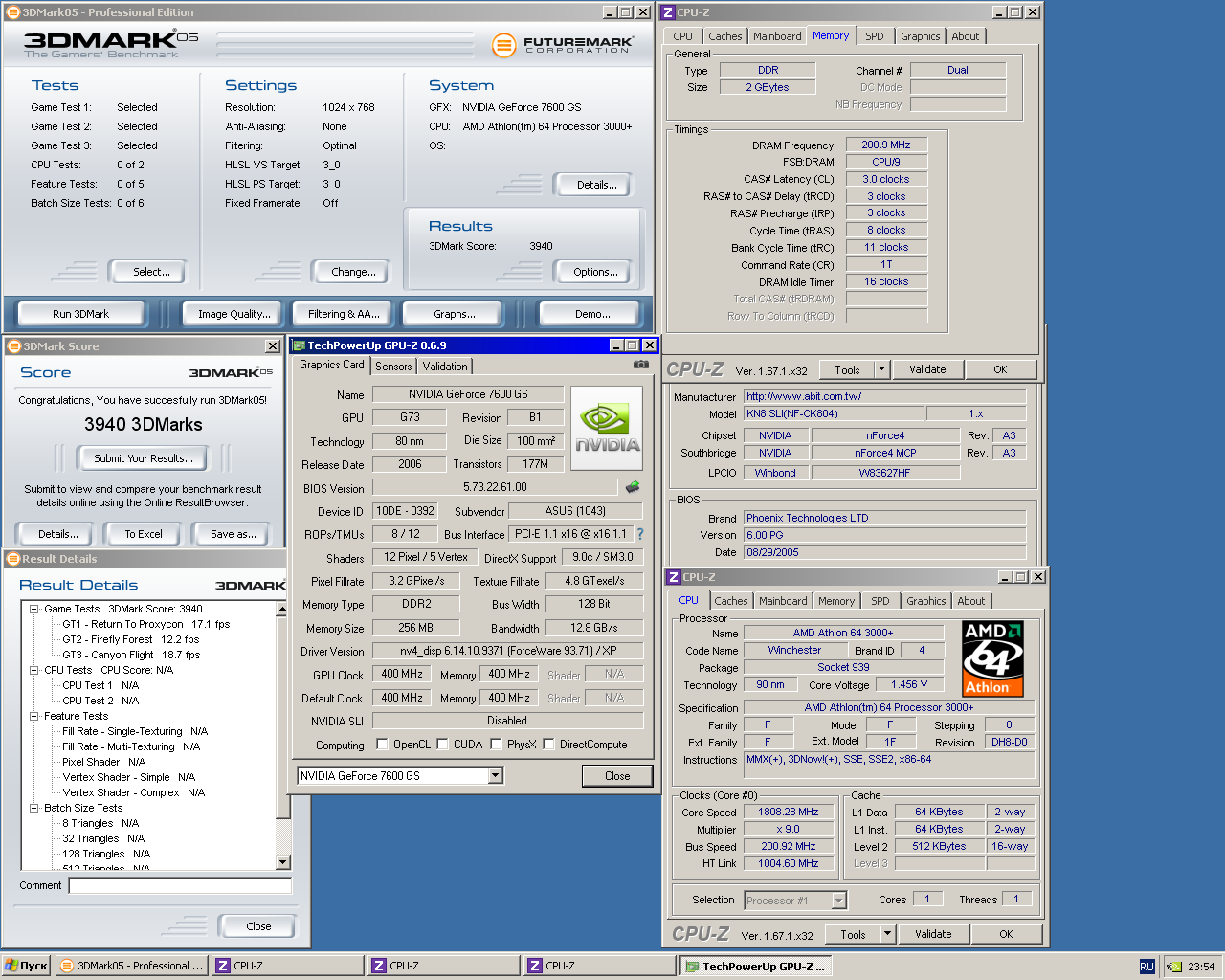Enable the OpenCL checkbox

click(382, 744)
